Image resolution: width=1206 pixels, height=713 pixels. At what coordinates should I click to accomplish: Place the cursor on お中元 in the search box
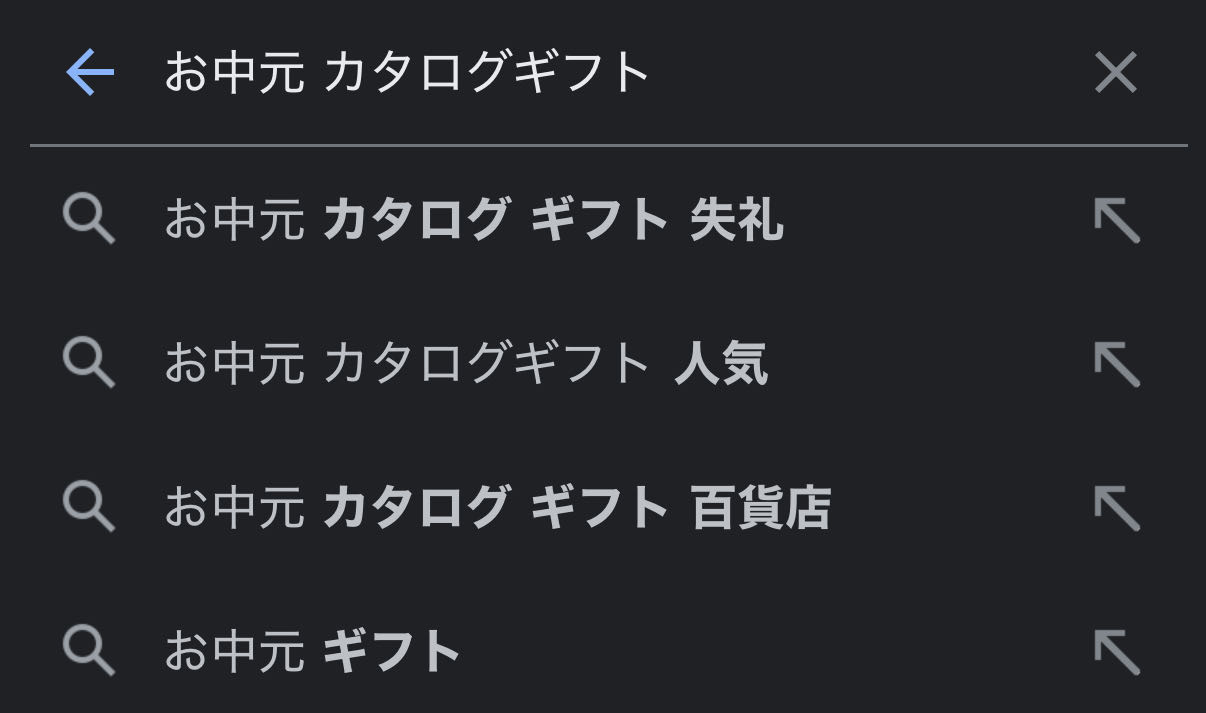234,73
